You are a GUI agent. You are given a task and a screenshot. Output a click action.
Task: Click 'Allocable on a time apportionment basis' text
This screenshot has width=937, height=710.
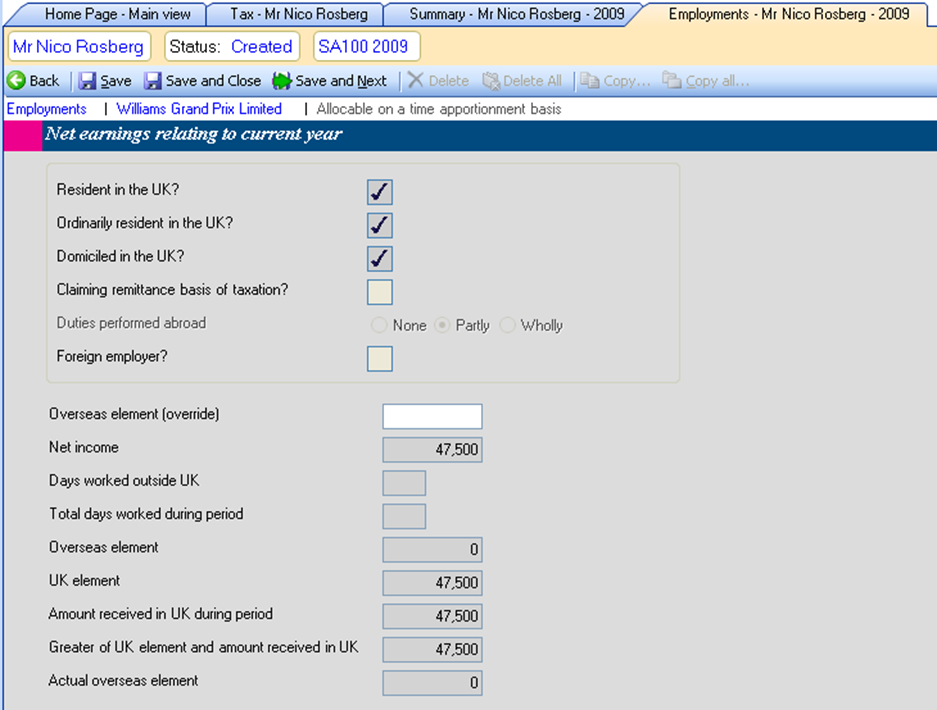point(439,109)
